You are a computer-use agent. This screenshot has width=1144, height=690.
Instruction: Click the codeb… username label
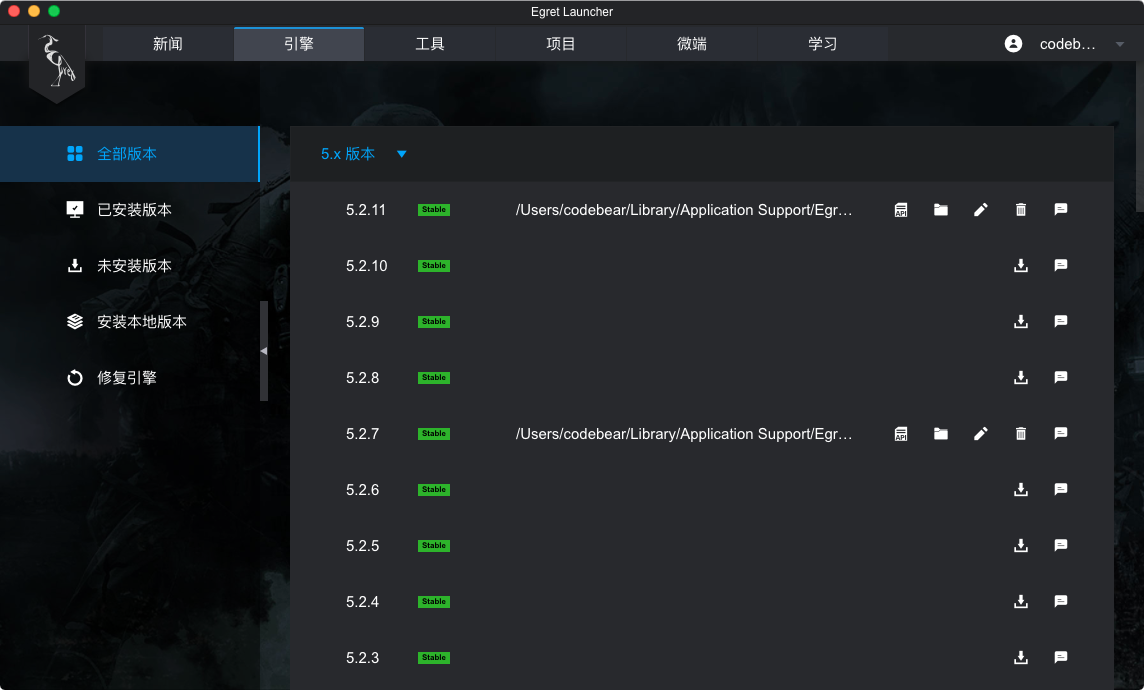[x=1067, y=44]
